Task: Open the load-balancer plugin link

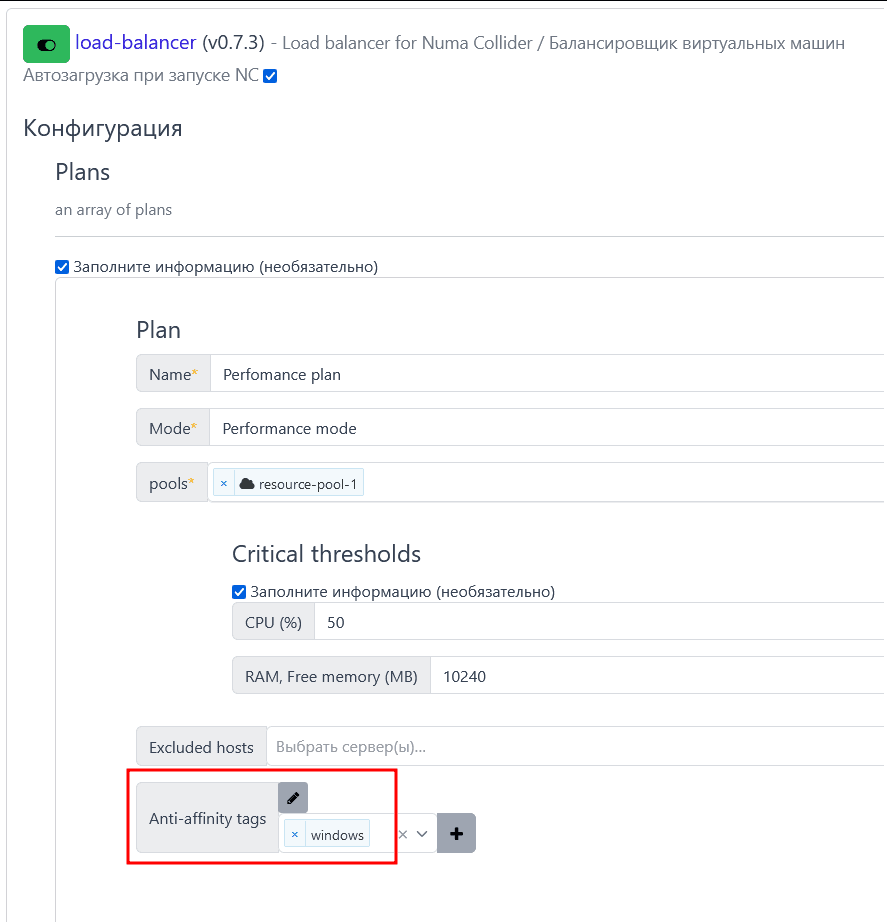Action: [136, 43]
